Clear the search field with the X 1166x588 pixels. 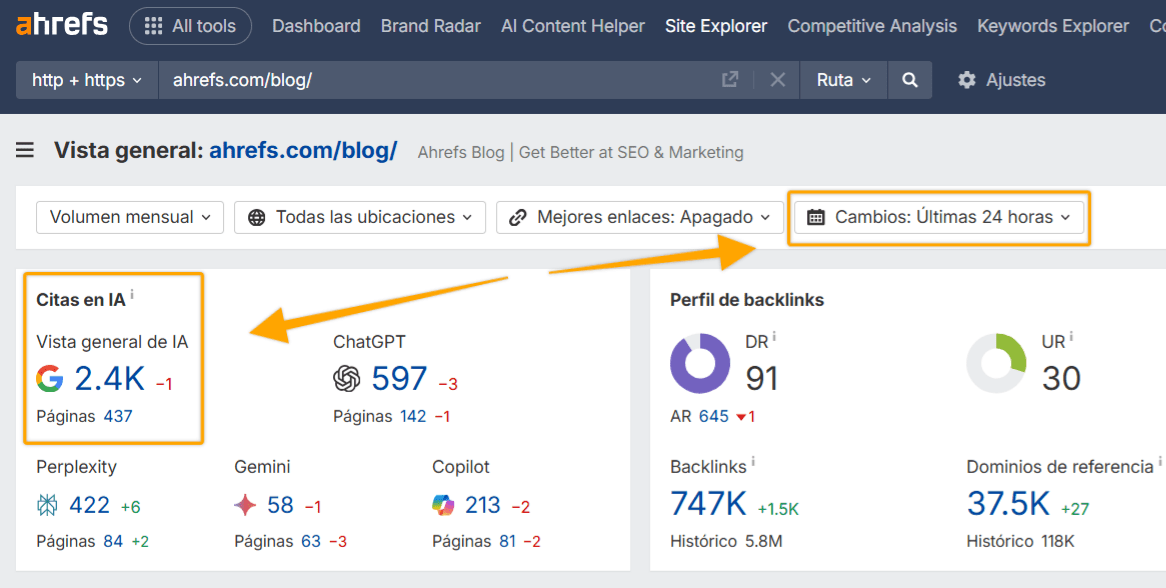coord(777,79)
